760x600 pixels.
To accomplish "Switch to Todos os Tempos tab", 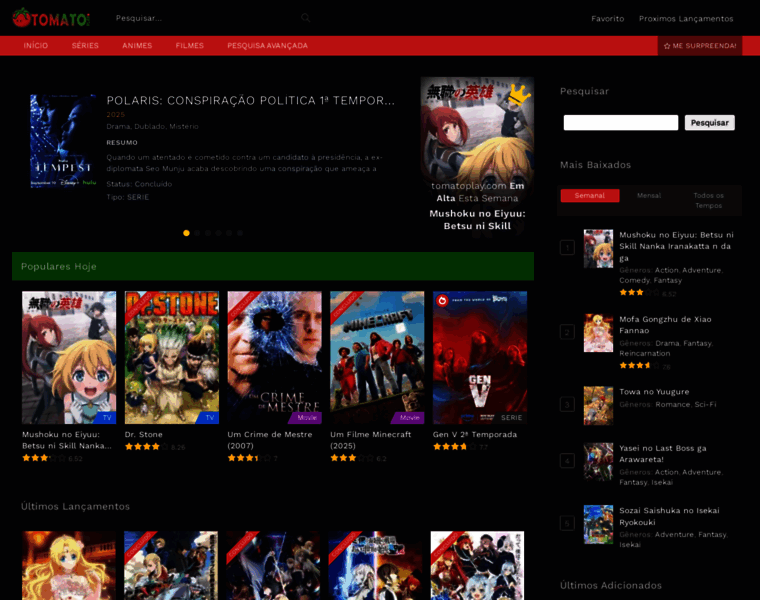I will [709, 201].
